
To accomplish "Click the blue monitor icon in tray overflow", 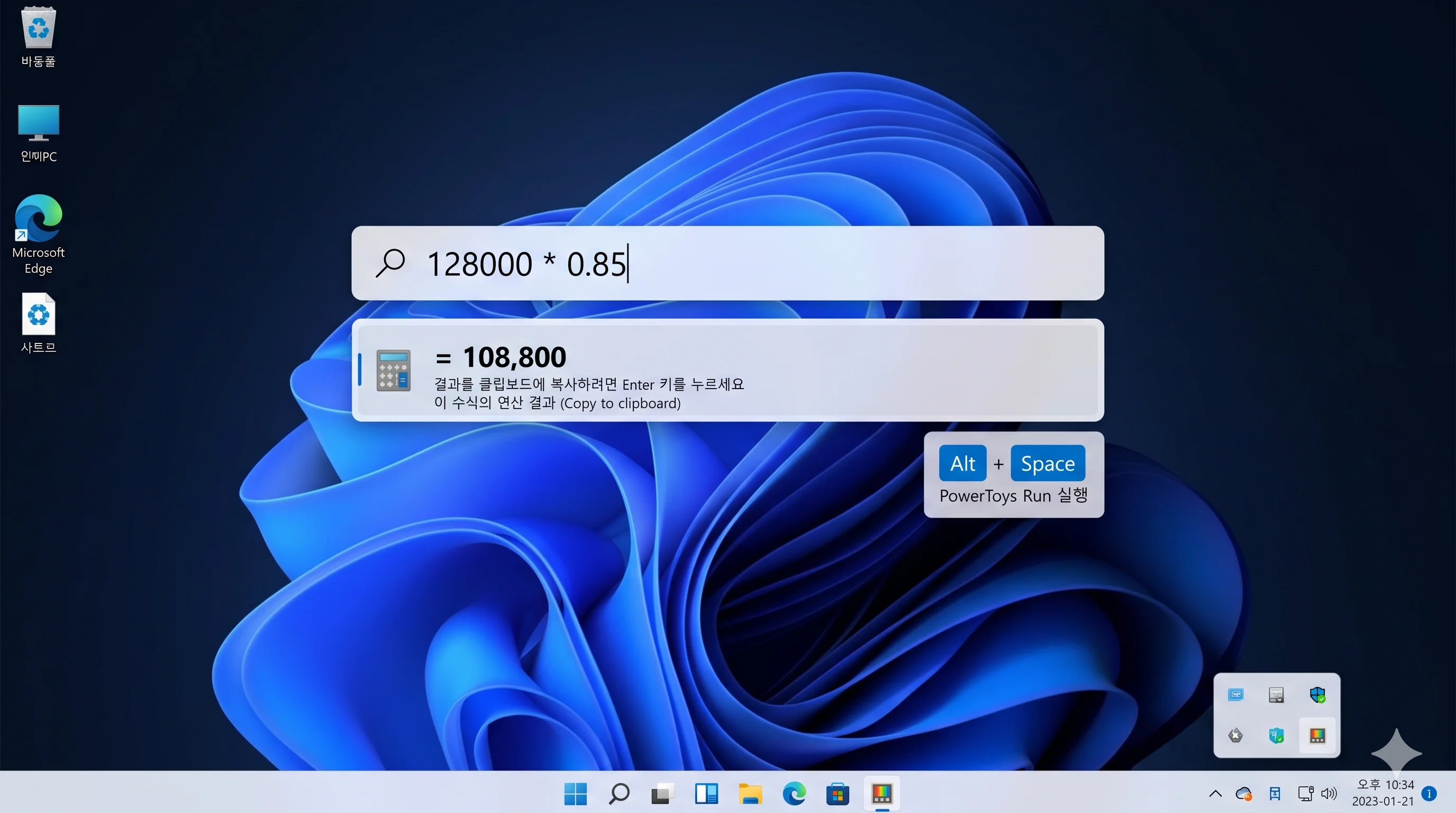I will pos(1235,694).
